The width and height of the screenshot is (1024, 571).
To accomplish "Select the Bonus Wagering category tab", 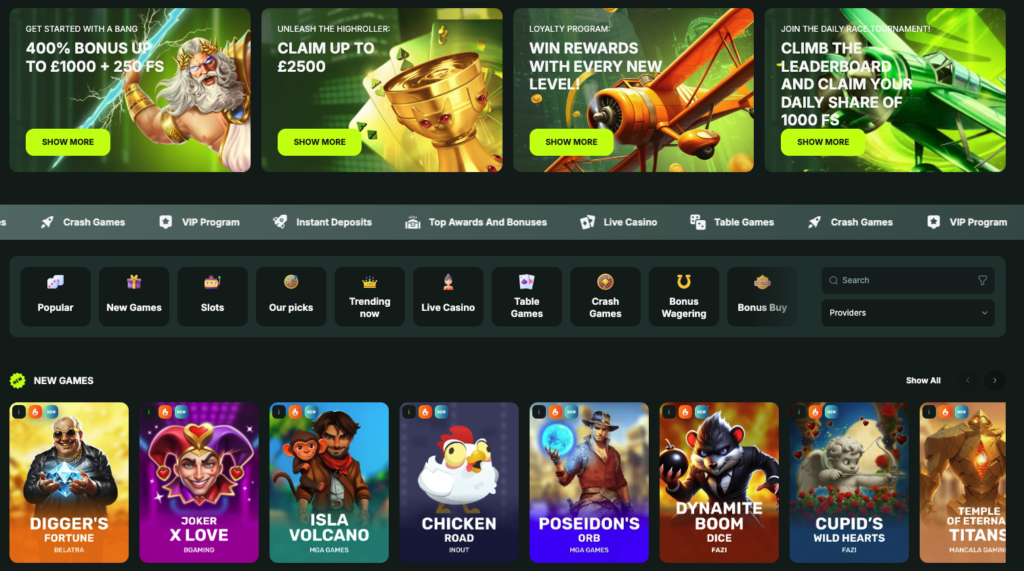I will (684, 297).
